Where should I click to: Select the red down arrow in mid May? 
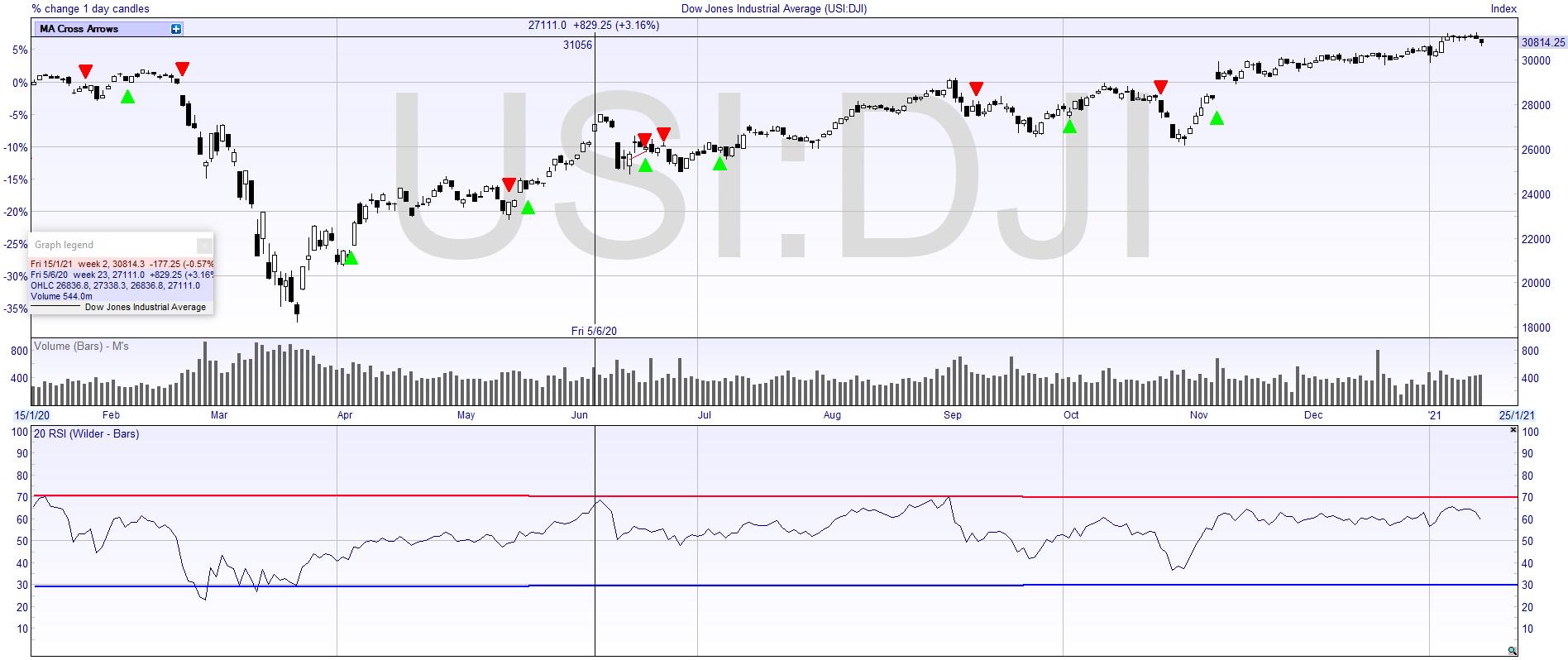pos(509,184)
